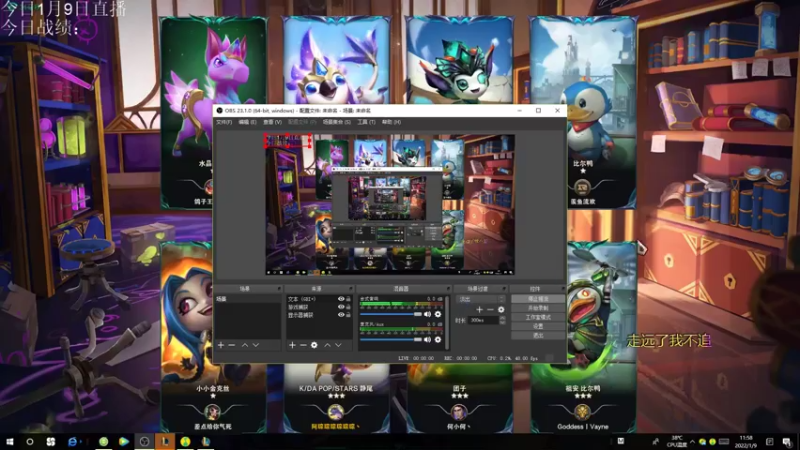The height and width of the screenshot is (450, 800).
Task: Move the scene down in the Scenes panel
Action: tap(256, 345)
